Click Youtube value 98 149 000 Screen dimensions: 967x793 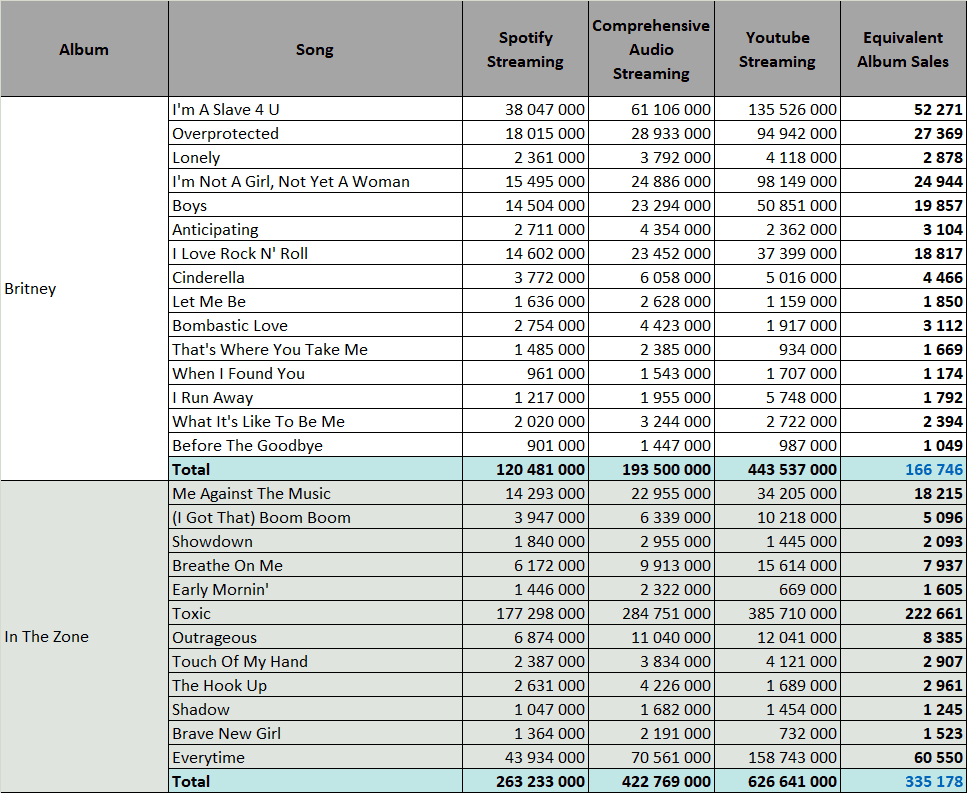click(x=777, y=181)
